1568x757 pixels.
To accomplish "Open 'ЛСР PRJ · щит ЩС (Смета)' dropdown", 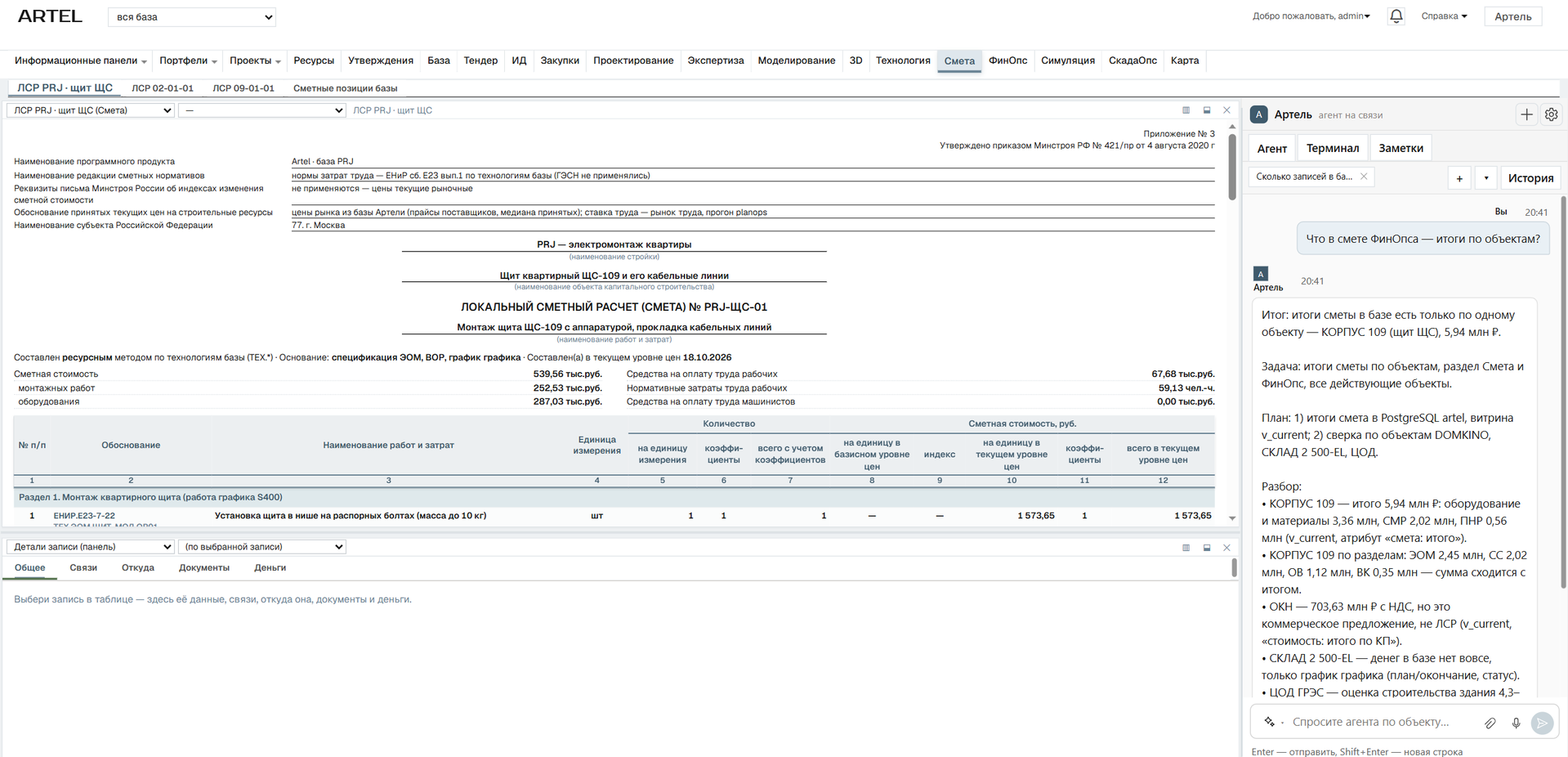I will point(91,110).
